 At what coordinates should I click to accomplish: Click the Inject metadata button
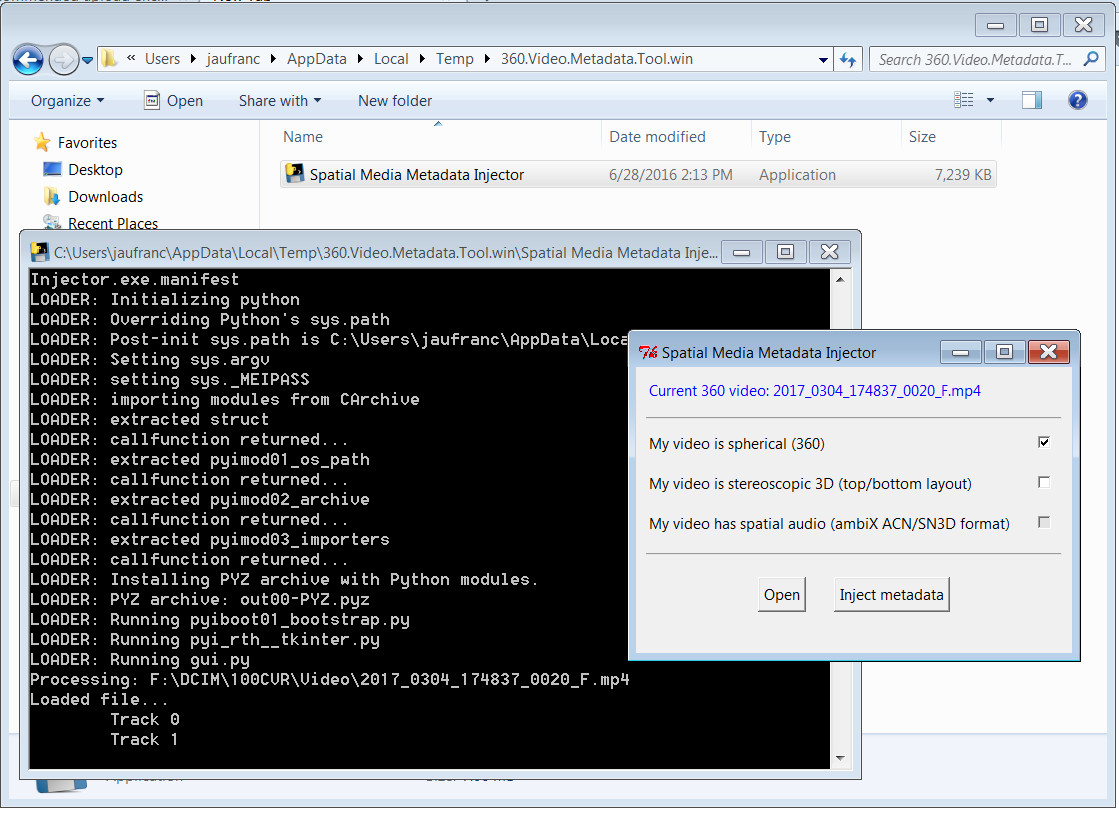point(891,595)
